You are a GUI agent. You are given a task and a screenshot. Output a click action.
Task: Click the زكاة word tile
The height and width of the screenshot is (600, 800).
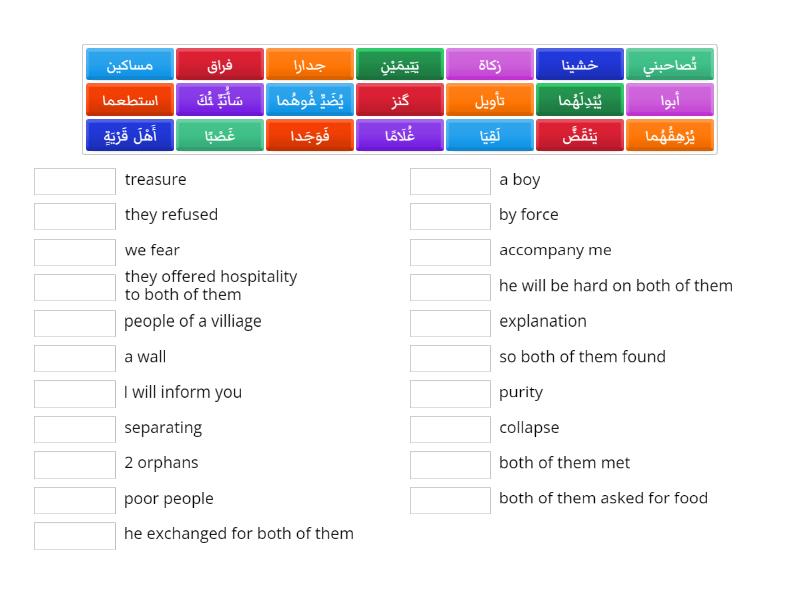[489, 63]
